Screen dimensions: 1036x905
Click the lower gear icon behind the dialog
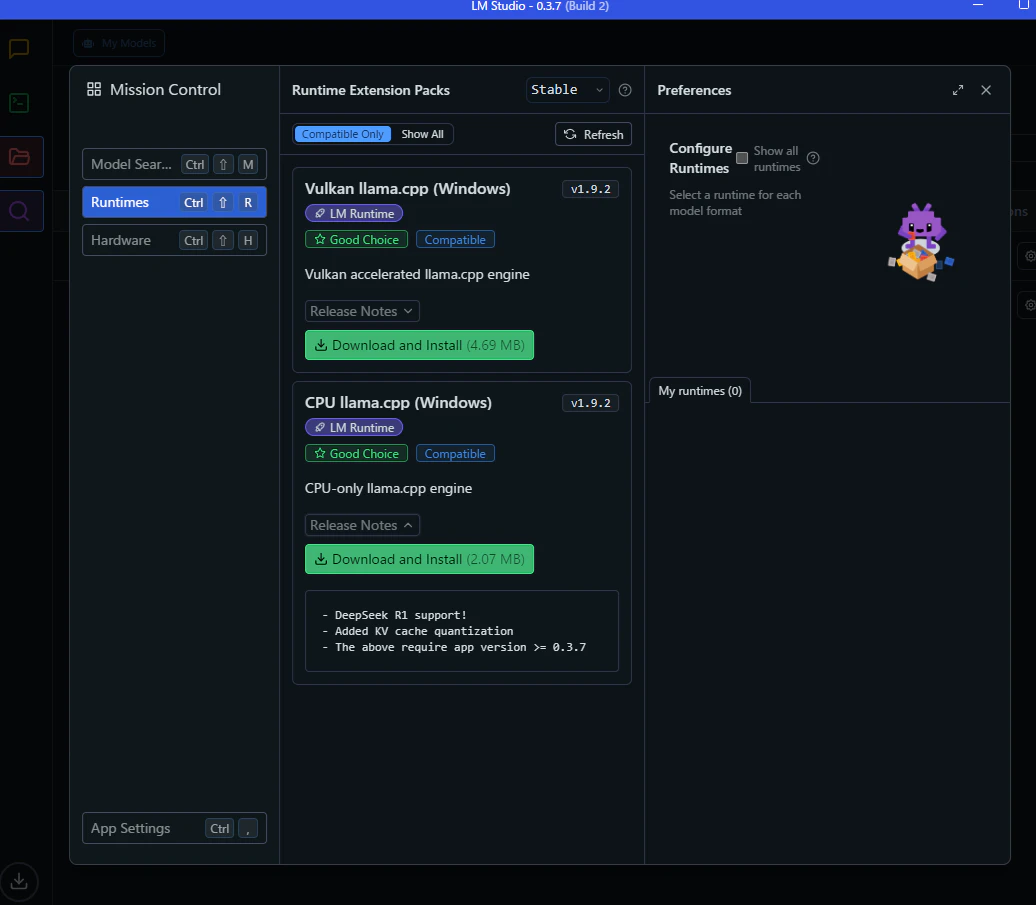click(1029, 305)
